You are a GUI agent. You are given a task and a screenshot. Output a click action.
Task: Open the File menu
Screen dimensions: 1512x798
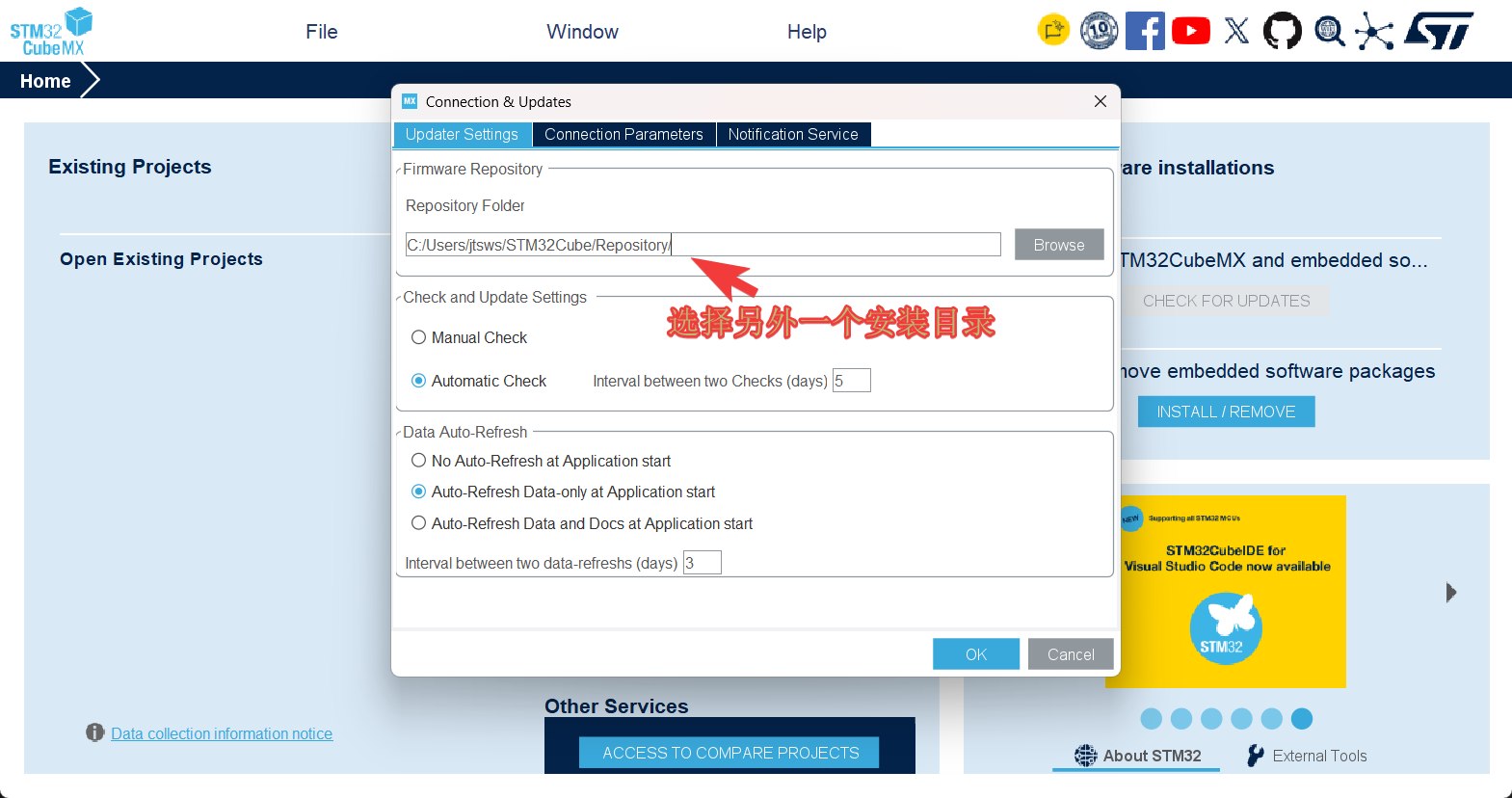[x=322, y=32]
